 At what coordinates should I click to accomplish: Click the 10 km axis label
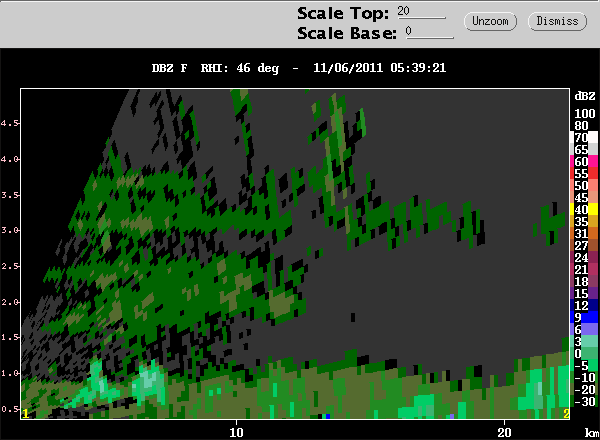pyautogui.click(x=236, y=432)
